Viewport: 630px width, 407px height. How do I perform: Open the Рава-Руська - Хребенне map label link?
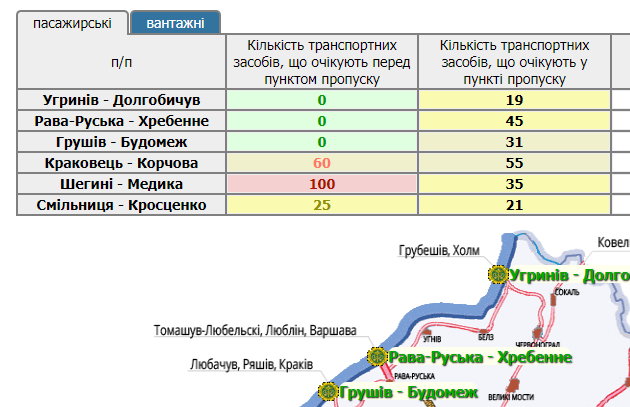(480, 358)
